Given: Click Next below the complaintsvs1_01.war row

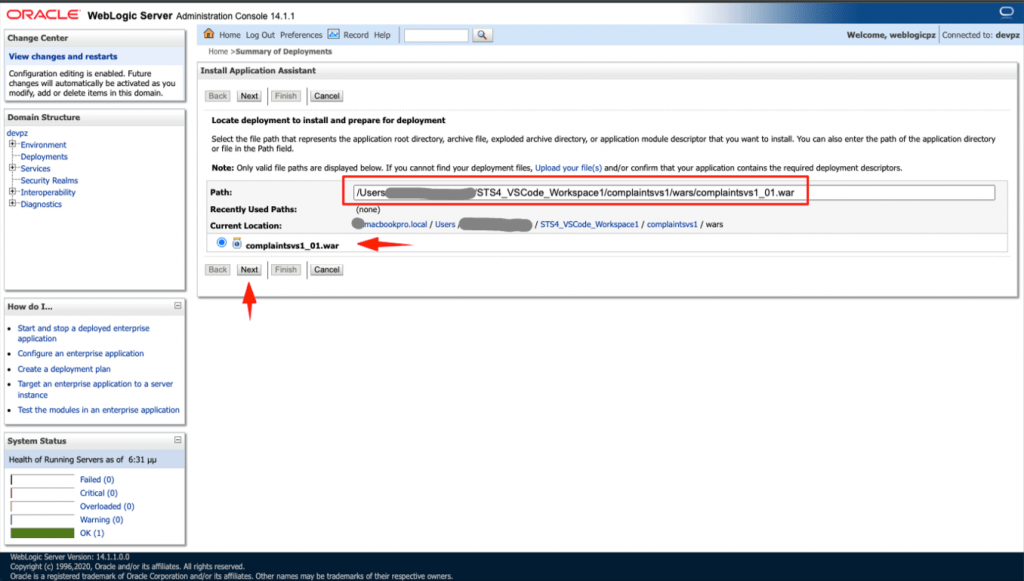Looking at the screenshot, I should coord(249,270).
